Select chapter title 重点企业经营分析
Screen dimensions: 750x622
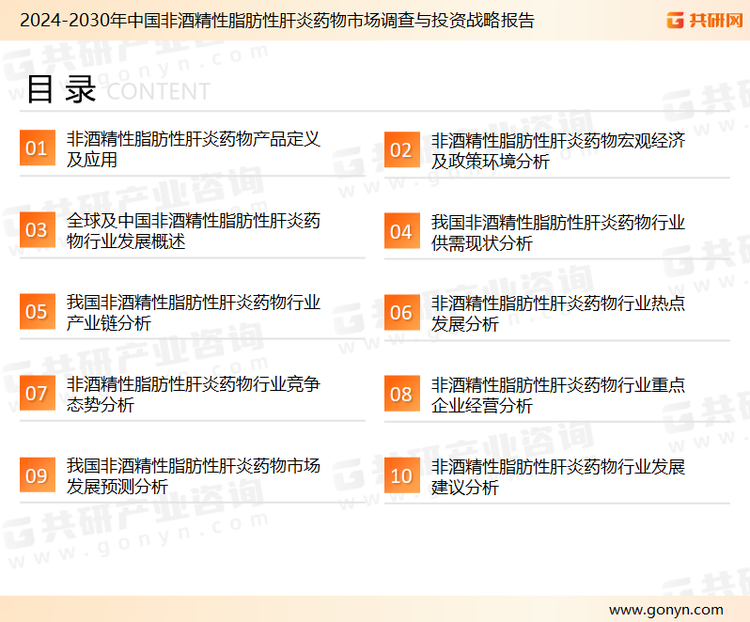[558, 395]
